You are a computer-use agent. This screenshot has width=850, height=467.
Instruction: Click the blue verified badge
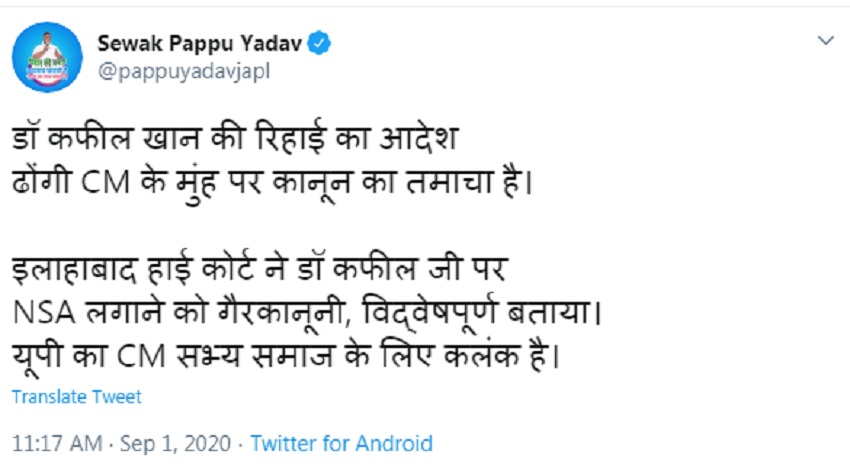tap(320, 43)
